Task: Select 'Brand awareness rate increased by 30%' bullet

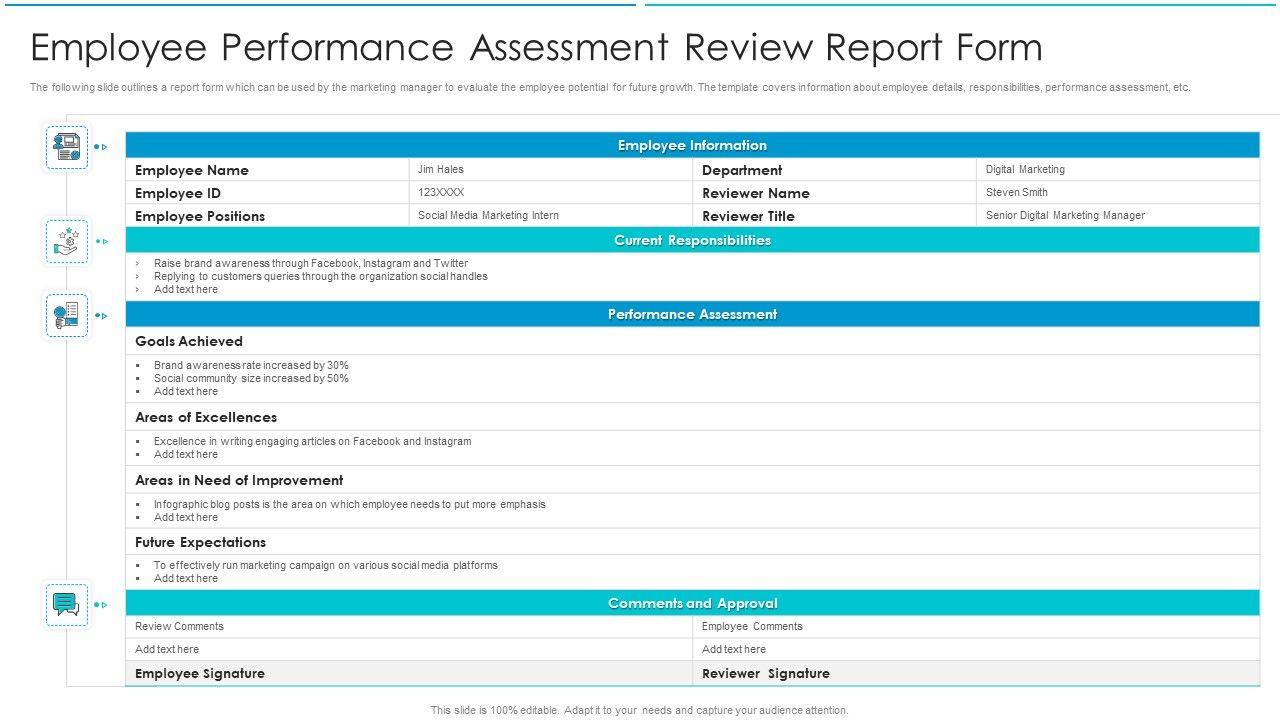Action: [x=251, y=365]
